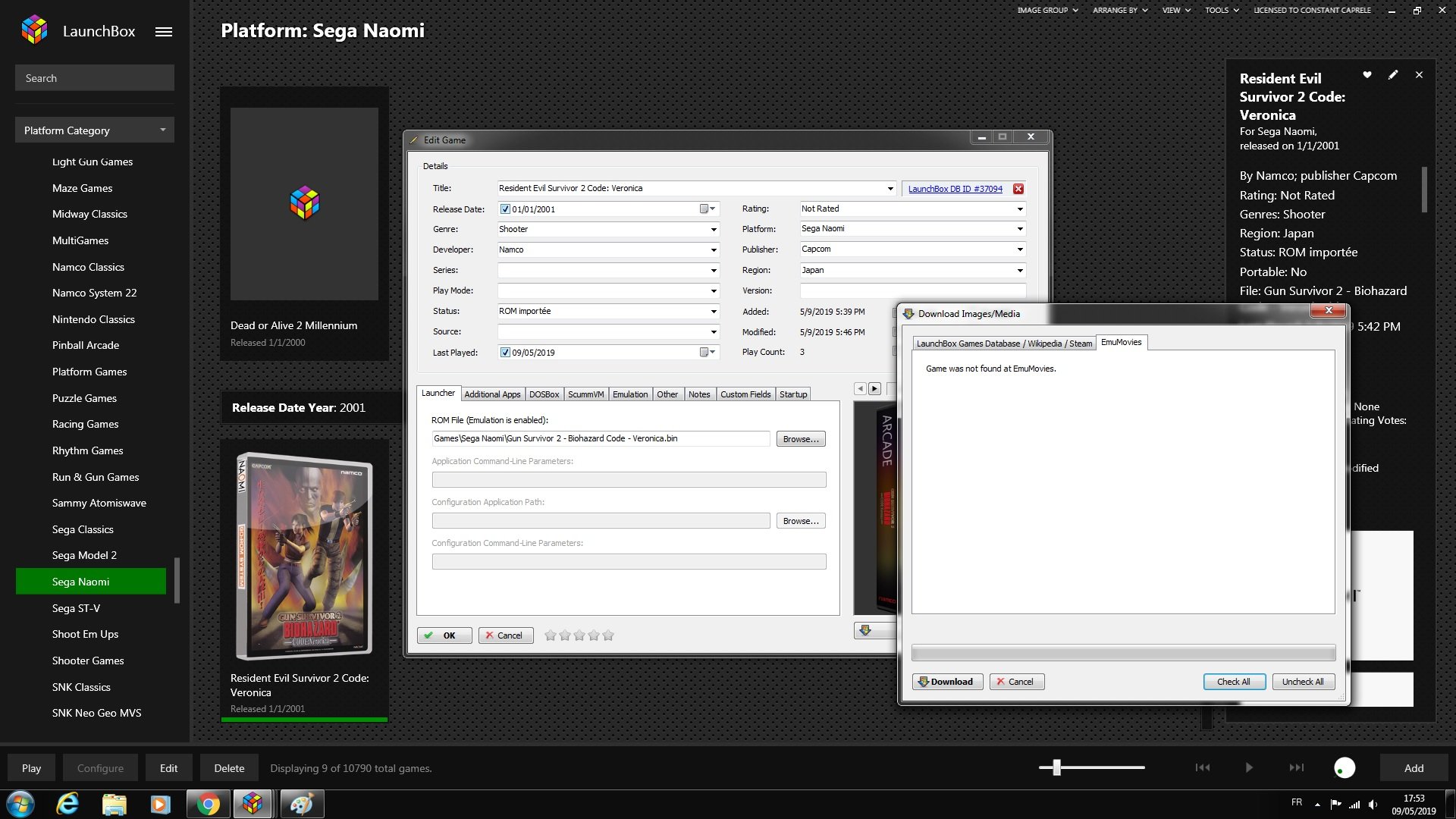Click the volume icon in system tray
1456x819 pixels.
(1373, 804)
